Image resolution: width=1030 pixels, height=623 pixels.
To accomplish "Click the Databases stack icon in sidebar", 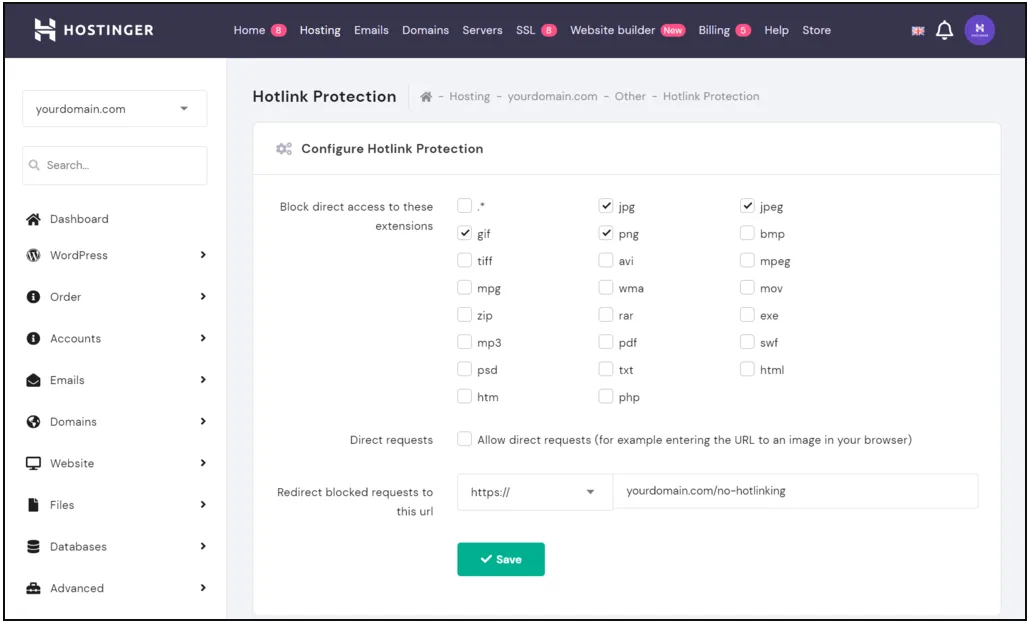I will tap(33, 547).
